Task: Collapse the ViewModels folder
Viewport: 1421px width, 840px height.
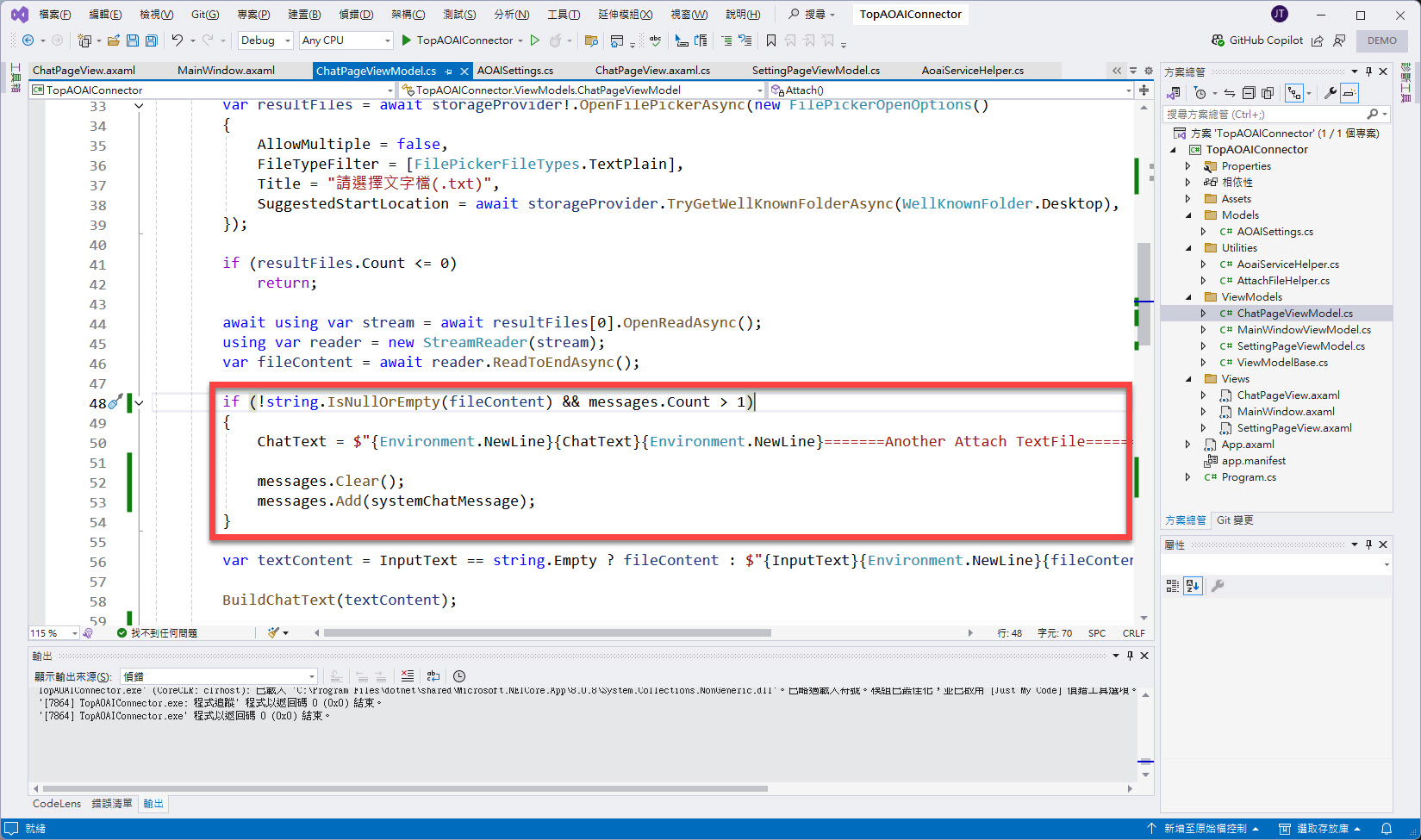Action: tap(1189, 297)
